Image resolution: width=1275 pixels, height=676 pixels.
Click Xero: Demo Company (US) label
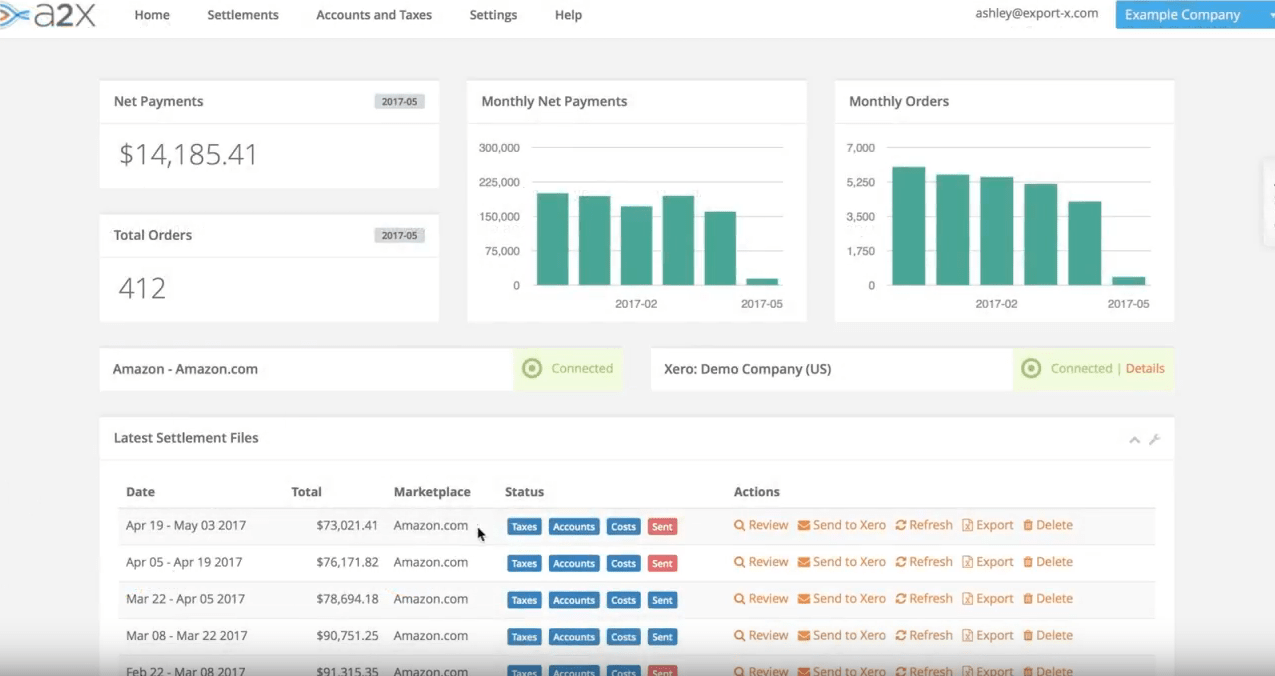pyautogui.click(x=748, y=369)
